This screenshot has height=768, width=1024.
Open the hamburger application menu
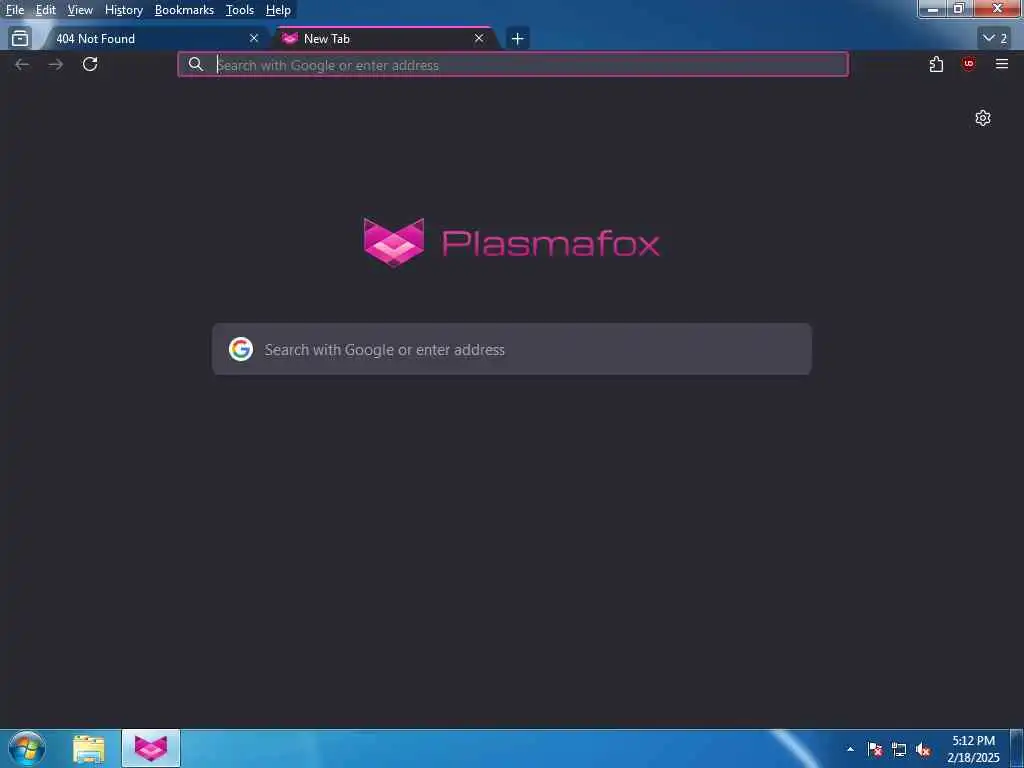(1002, 64)
